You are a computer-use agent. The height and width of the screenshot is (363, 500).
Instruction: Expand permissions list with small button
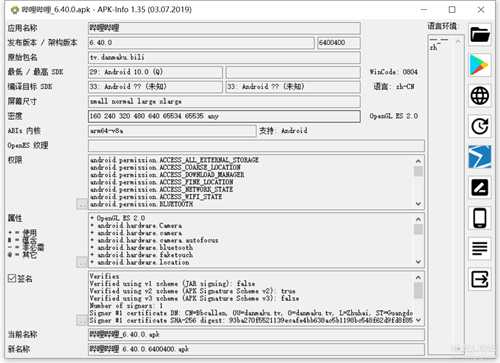click(x=82, y=204)
